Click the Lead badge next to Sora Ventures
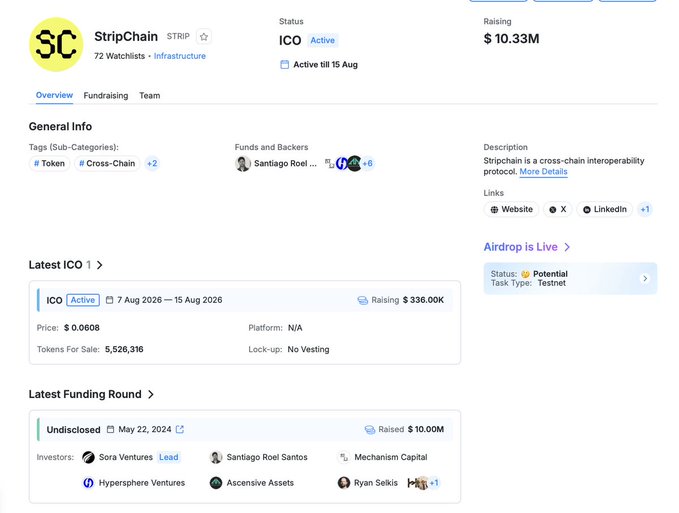This screenshot has height=513, width=679. tap(168, 457)
